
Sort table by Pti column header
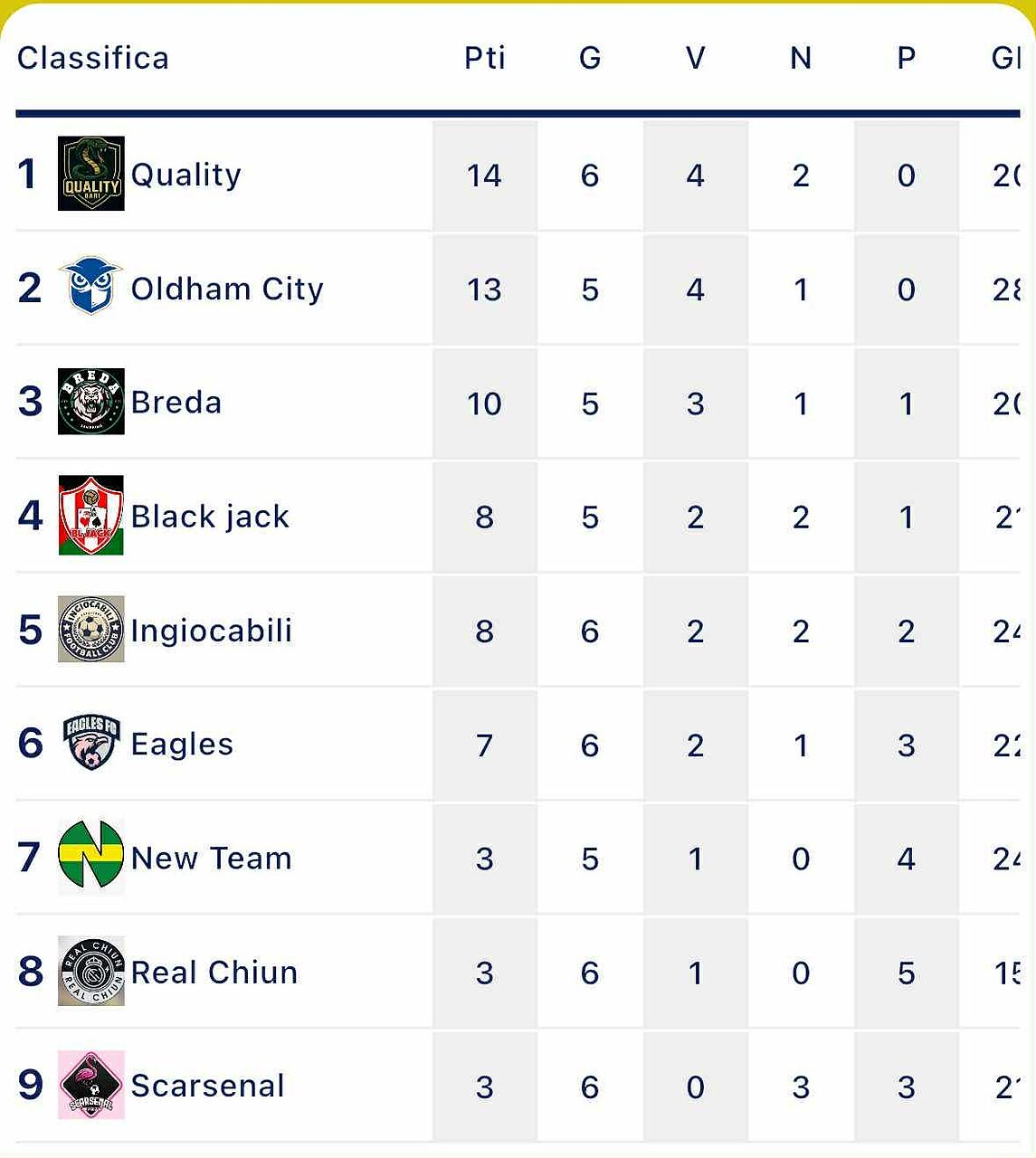coord(484,58)
